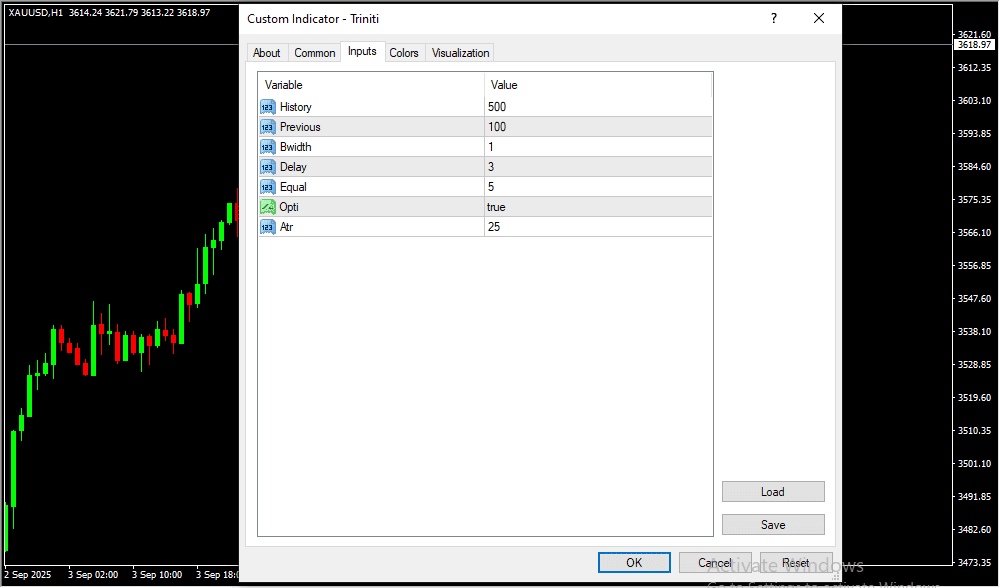Click the integer icon next to Delay
The width and height of the screenshot is (1000, 588).
[267, 167]
